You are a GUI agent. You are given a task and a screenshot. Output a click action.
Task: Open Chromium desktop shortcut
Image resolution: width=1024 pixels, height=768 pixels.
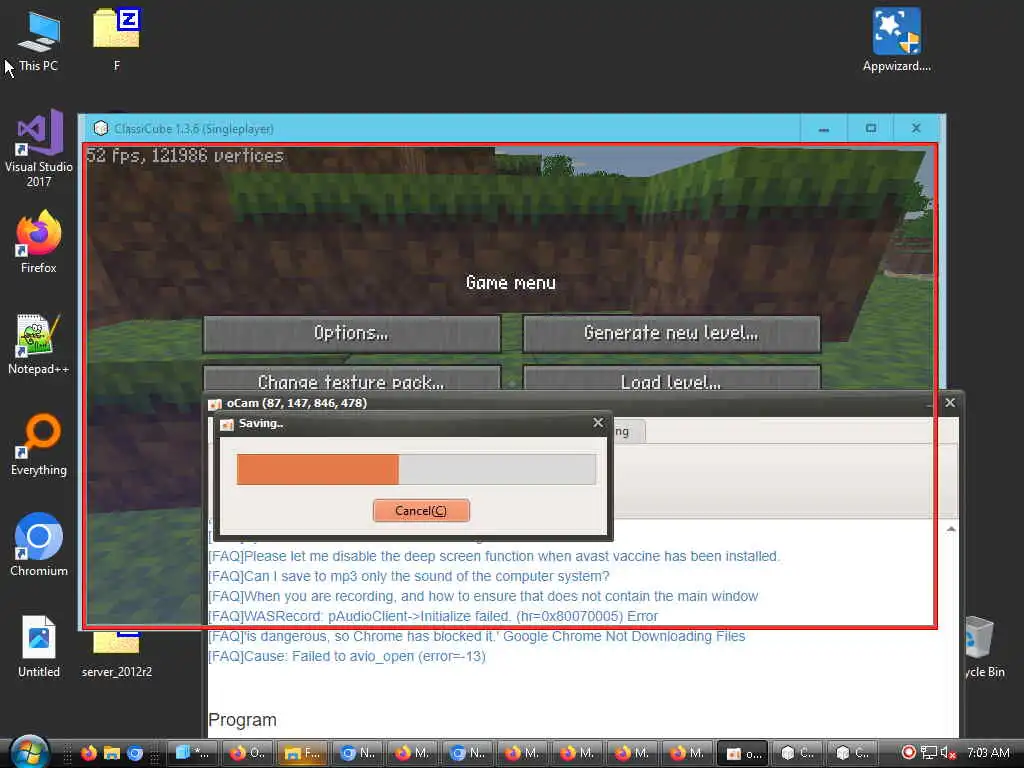pos(39,545)
